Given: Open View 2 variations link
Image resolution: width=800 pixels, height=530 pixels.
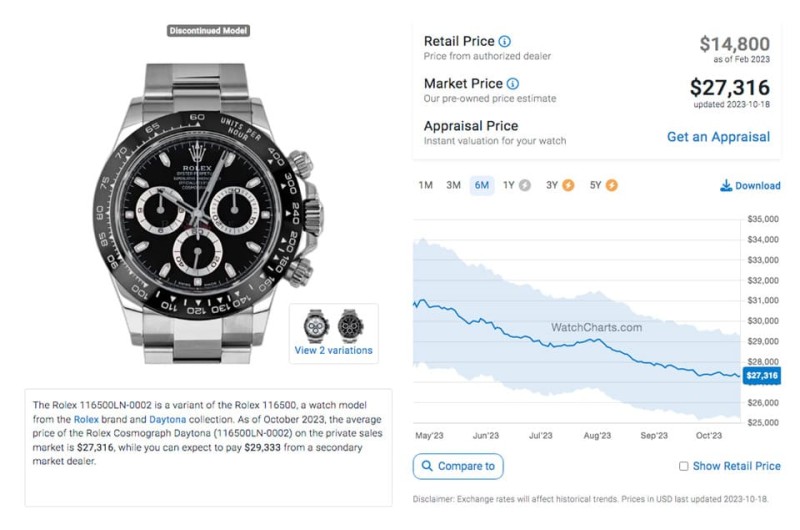Looking at the screenshot, I should 333,350.
